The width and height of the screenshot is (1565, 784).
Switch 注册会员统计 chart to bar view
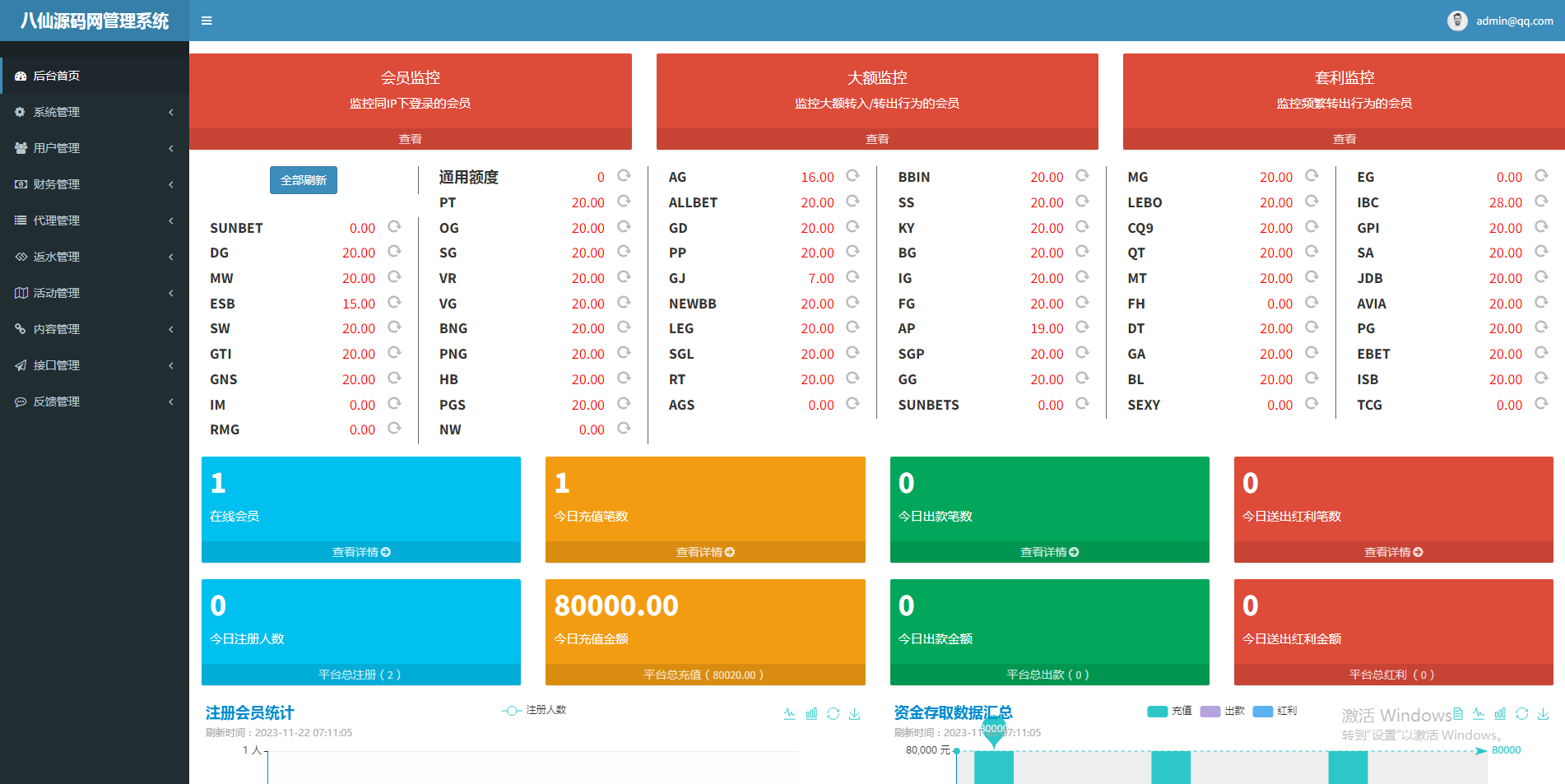[811, 713]
